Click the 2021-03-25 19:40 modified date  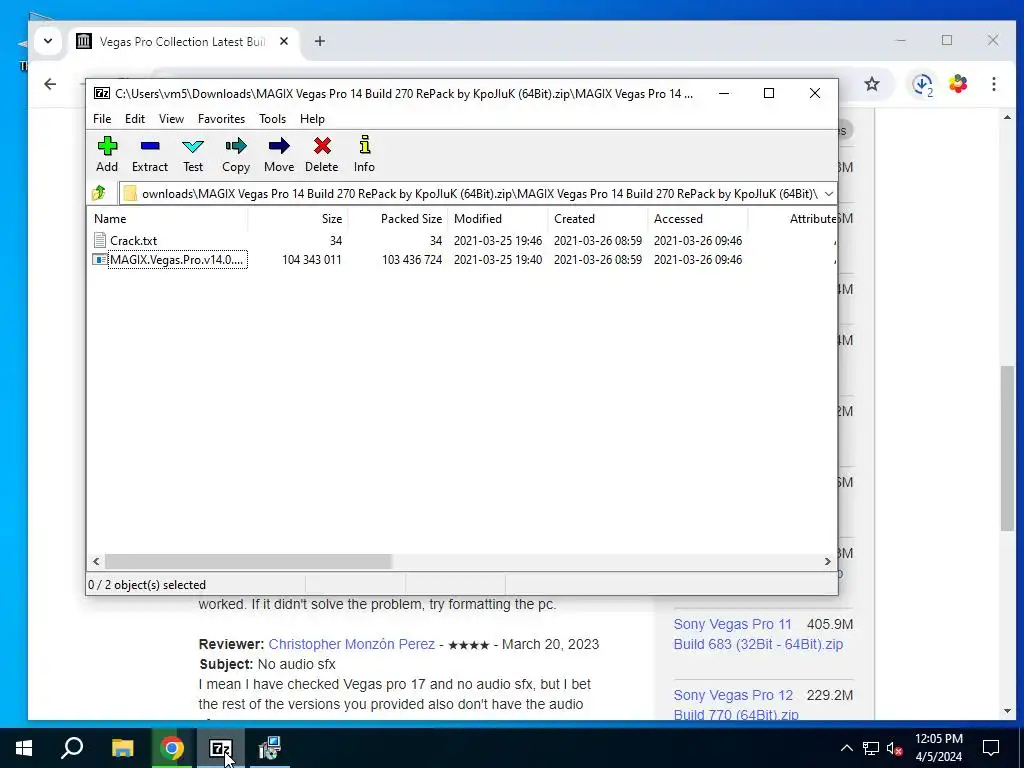pyautogui.click(x=498, y=259)
